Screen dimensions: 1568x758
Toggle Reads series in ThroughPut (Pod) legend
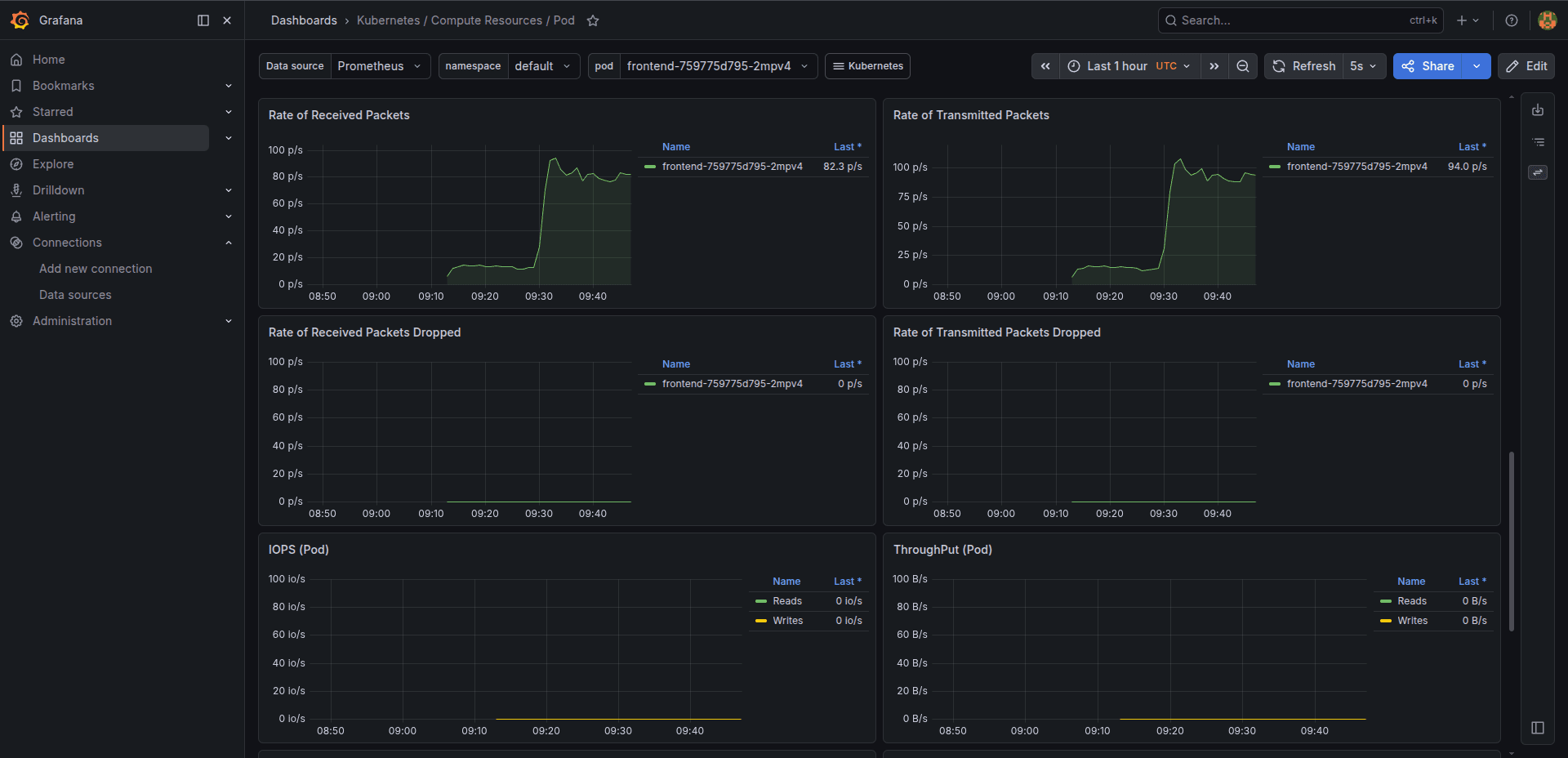tap(1412, 601)
